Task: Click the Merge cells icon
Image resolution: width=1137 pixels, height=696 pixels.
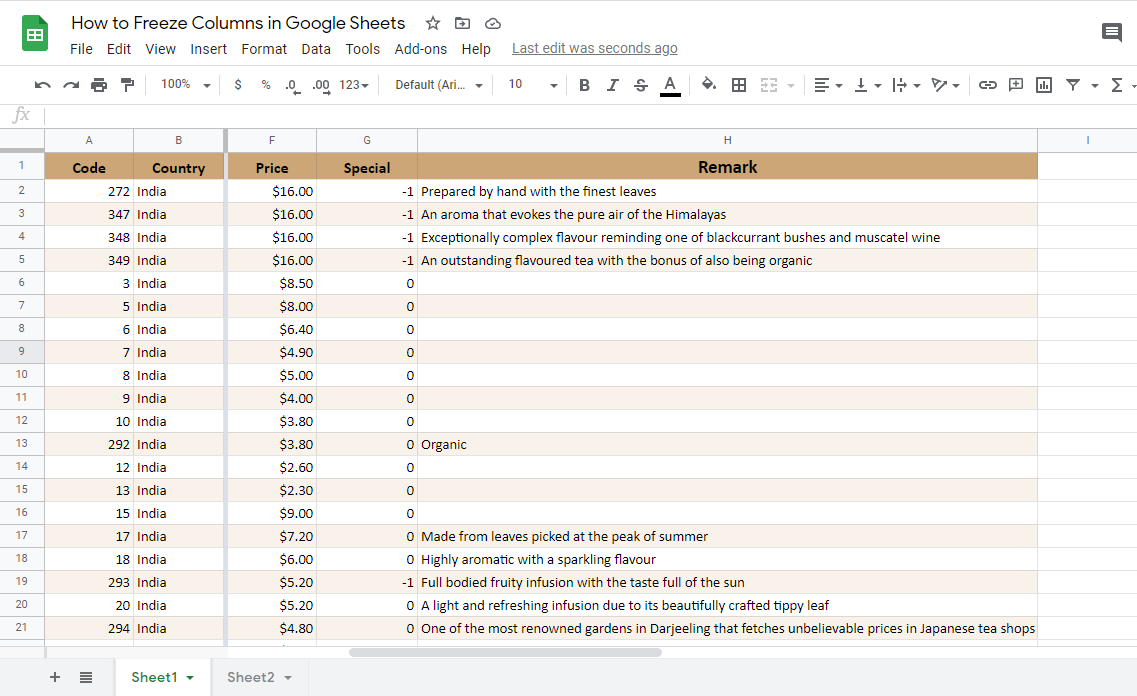Action: coord(769,85)
